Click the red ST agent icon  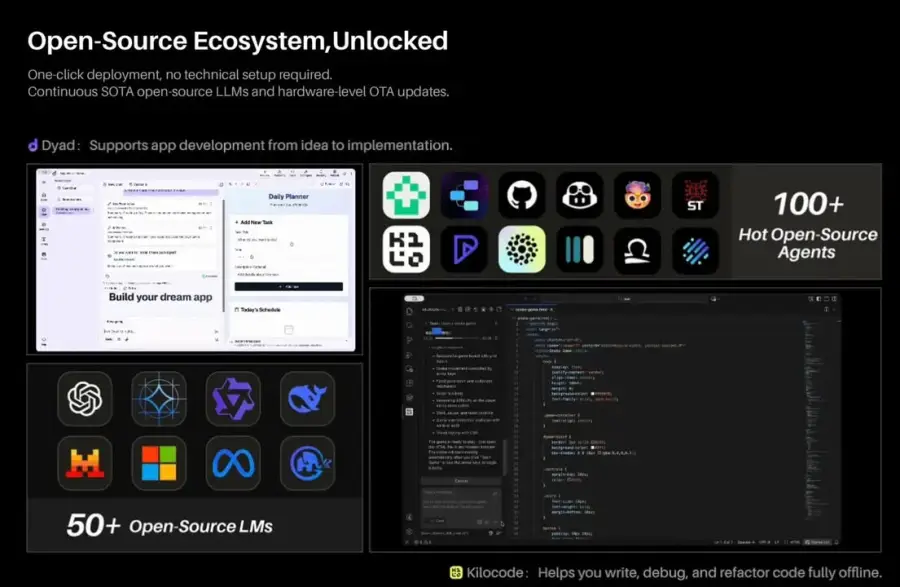pyautogui.click(x=695, y=195)
